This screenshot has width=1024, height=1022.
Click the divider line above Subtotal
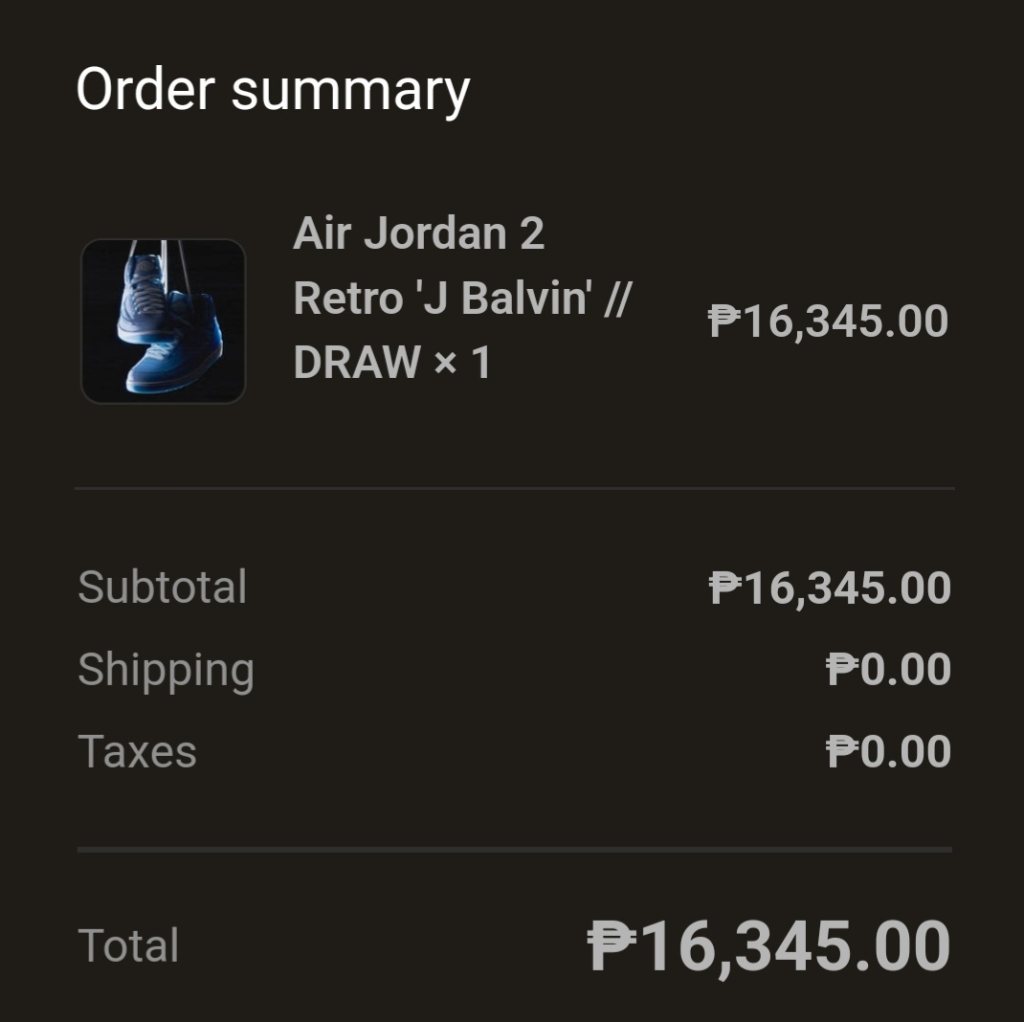(514, 489)
